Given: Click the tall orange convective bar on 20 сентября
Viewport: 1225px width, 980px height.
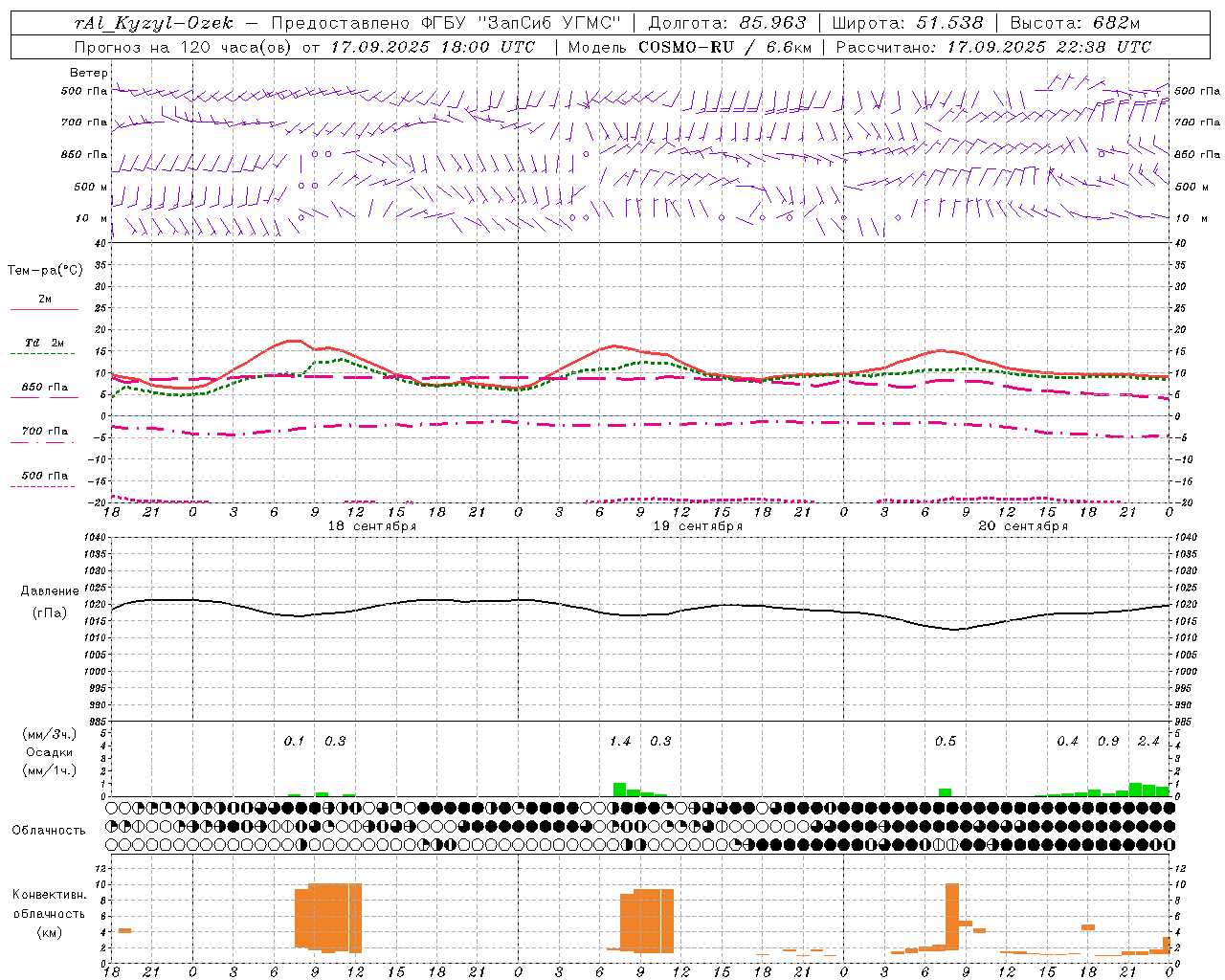Looking at the screenshot, I should point(952,917).
